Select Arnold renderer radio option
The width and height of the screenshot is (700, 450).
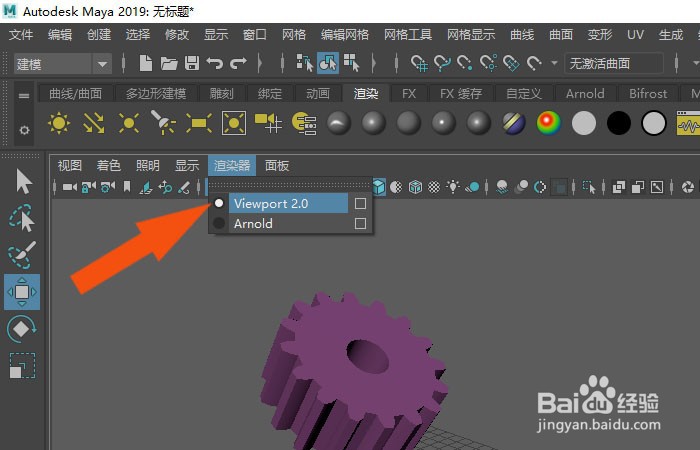tap(219, 223)
